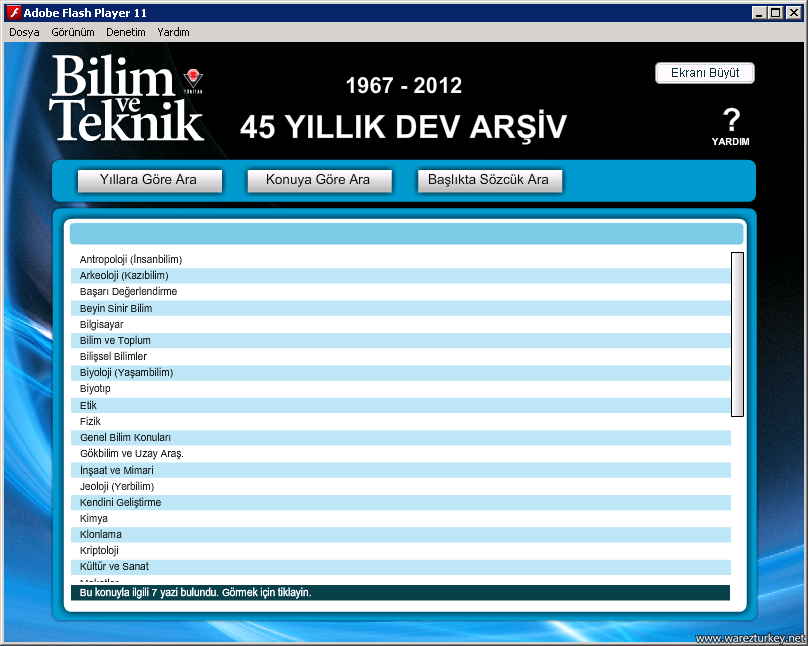Select Arkeoloji (Kazıbilim) topic
This screenshot has width=808, height=646.
(x=401, y=276)
